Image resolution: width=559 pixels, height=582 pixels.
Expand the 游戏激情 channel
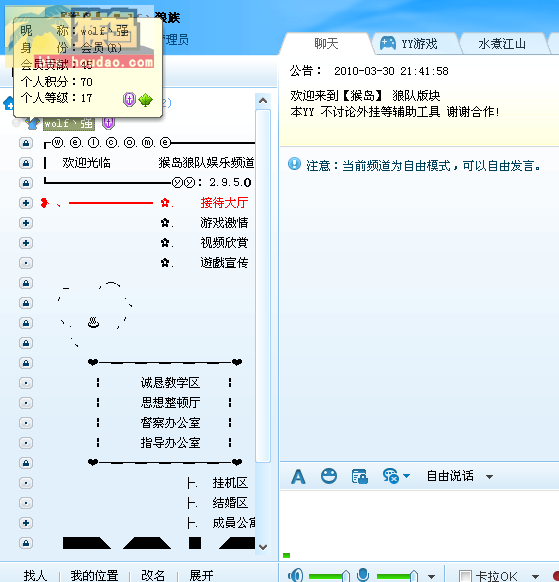coord(26,223)
